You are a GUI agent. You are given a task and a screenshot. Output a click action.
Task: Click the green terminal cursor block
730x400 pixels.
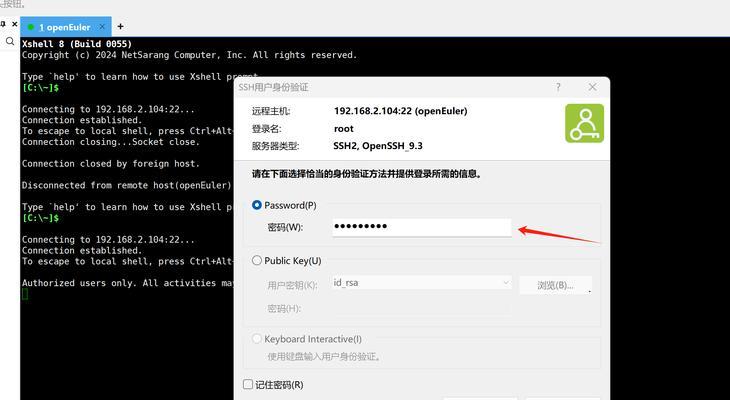[25, 294]
